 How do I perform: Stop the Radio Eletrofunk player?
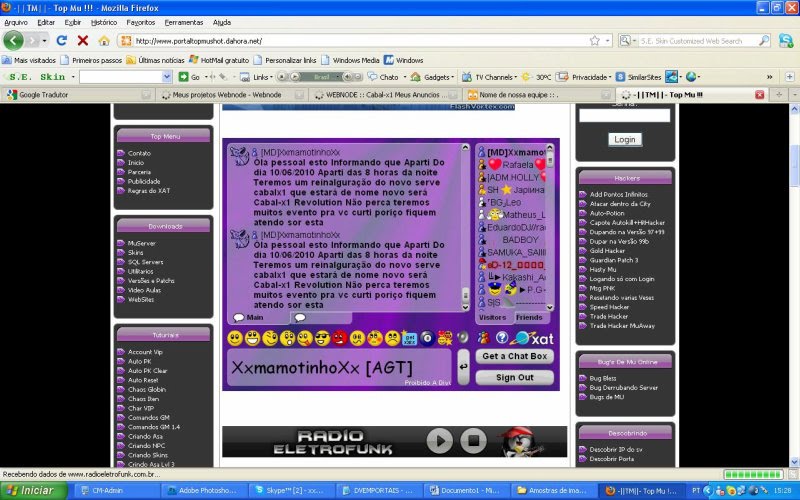[x=473, y=441]
